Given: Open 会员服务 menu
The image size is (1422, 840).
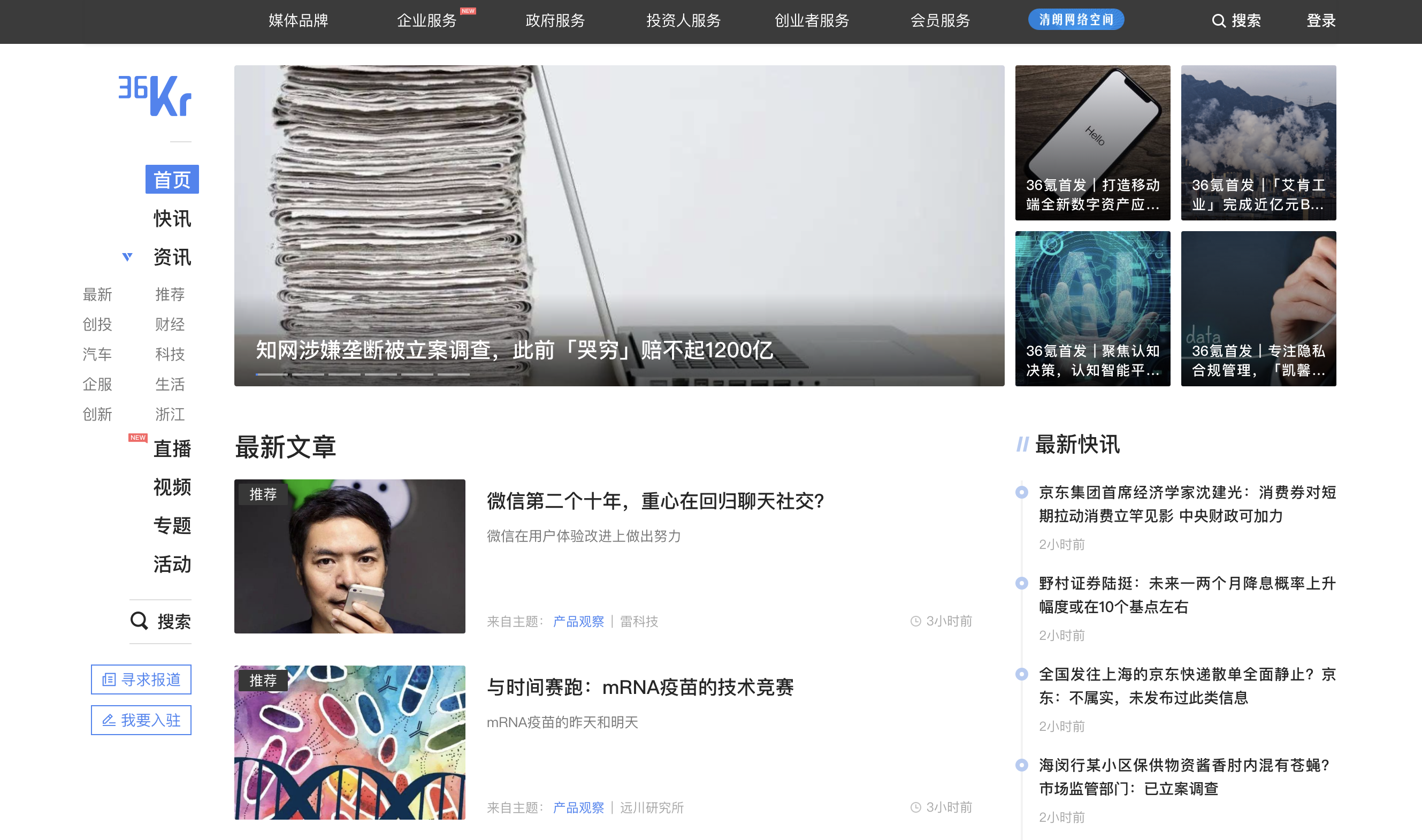Looking at the screenshot, I should coord(941,21).
